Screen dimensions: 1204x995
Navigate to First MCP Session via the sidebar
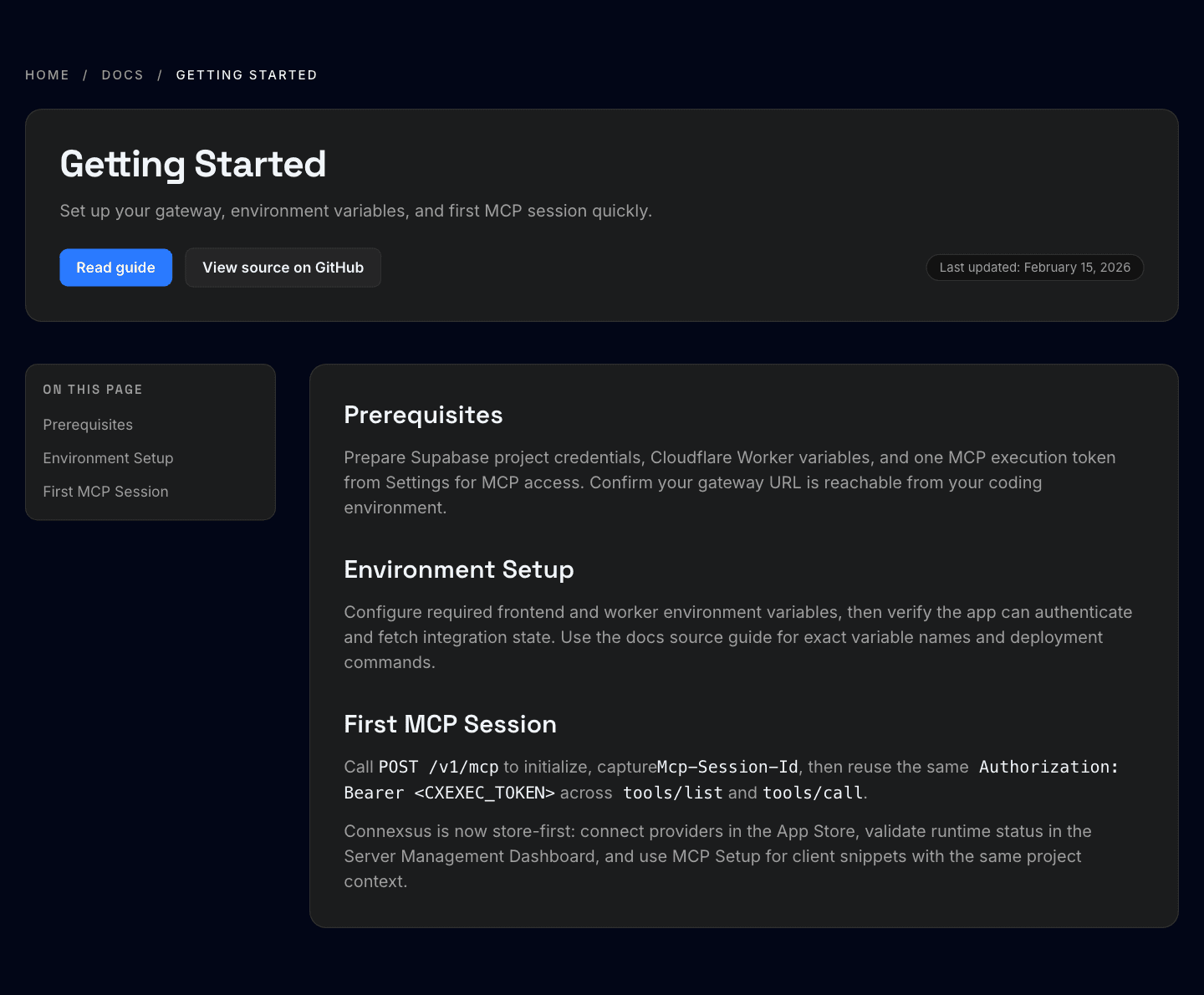105,492
